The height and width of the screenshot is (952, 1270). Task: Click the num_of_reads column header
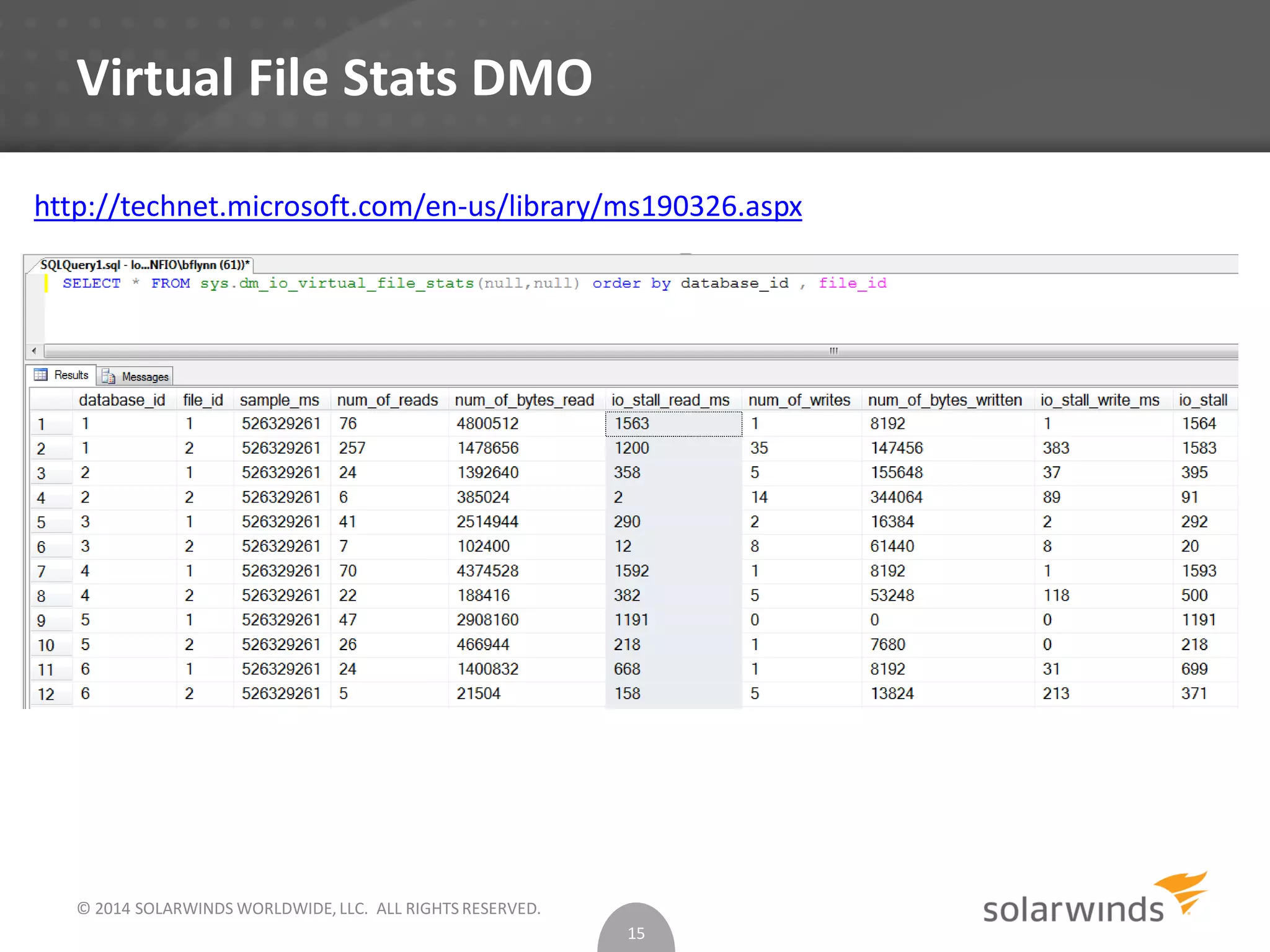388,400
